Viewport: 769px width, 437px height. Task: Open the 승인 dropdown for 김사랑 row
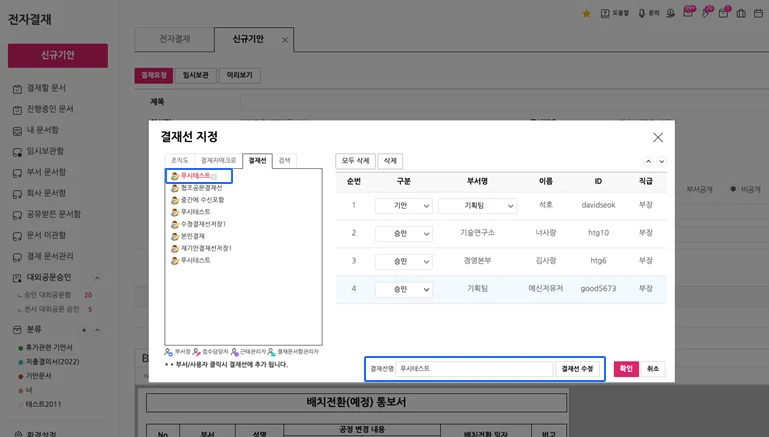click(x=403, y=261)
